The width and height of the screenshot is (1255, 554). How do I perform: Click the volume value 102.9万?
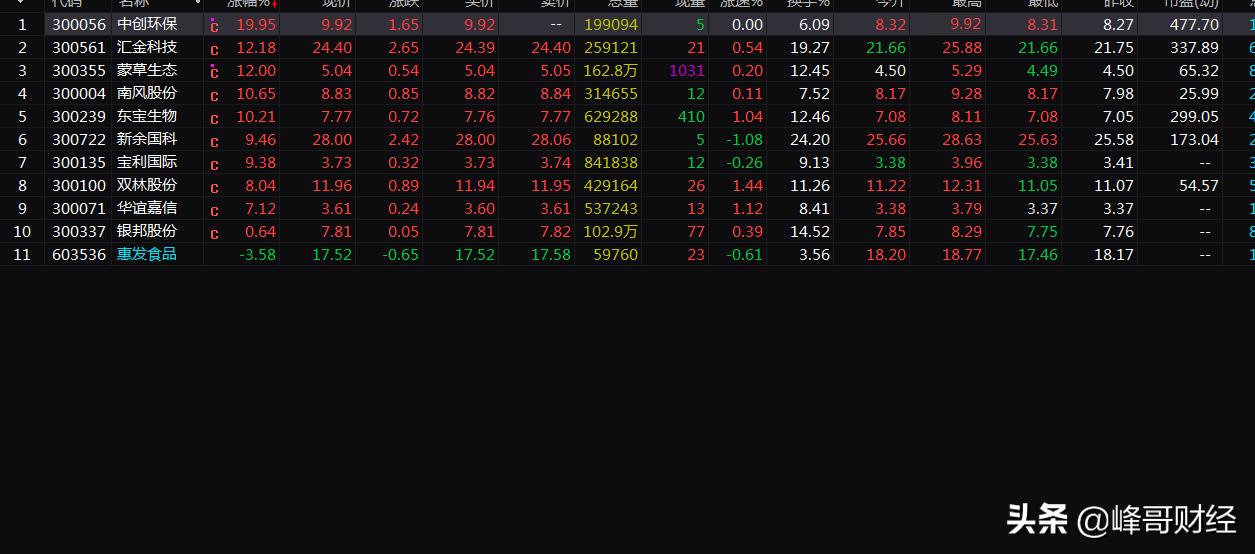611,231
